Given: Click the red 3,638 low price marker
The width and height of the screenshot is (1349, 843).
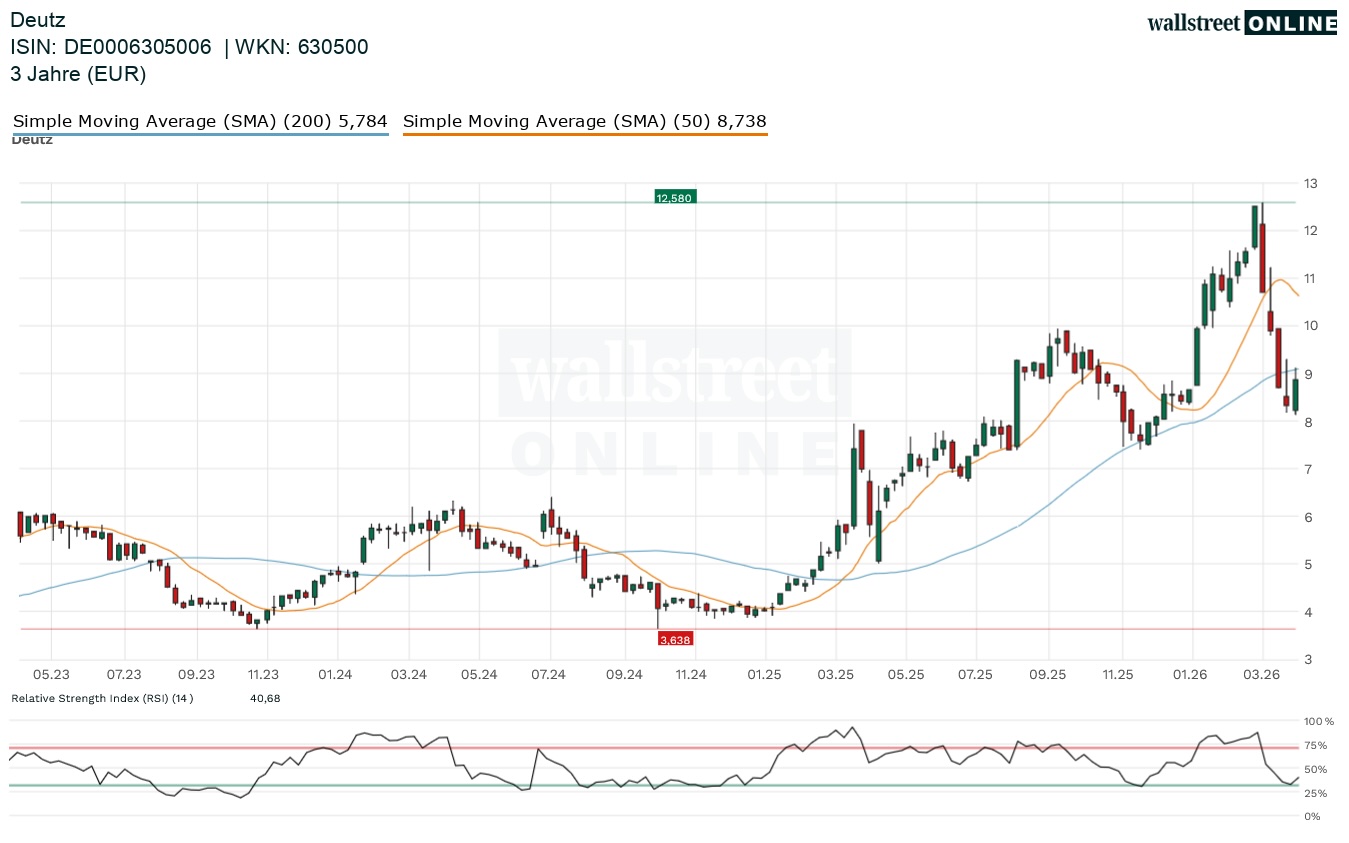Looking at the screenshot, I should coord(675,639).
